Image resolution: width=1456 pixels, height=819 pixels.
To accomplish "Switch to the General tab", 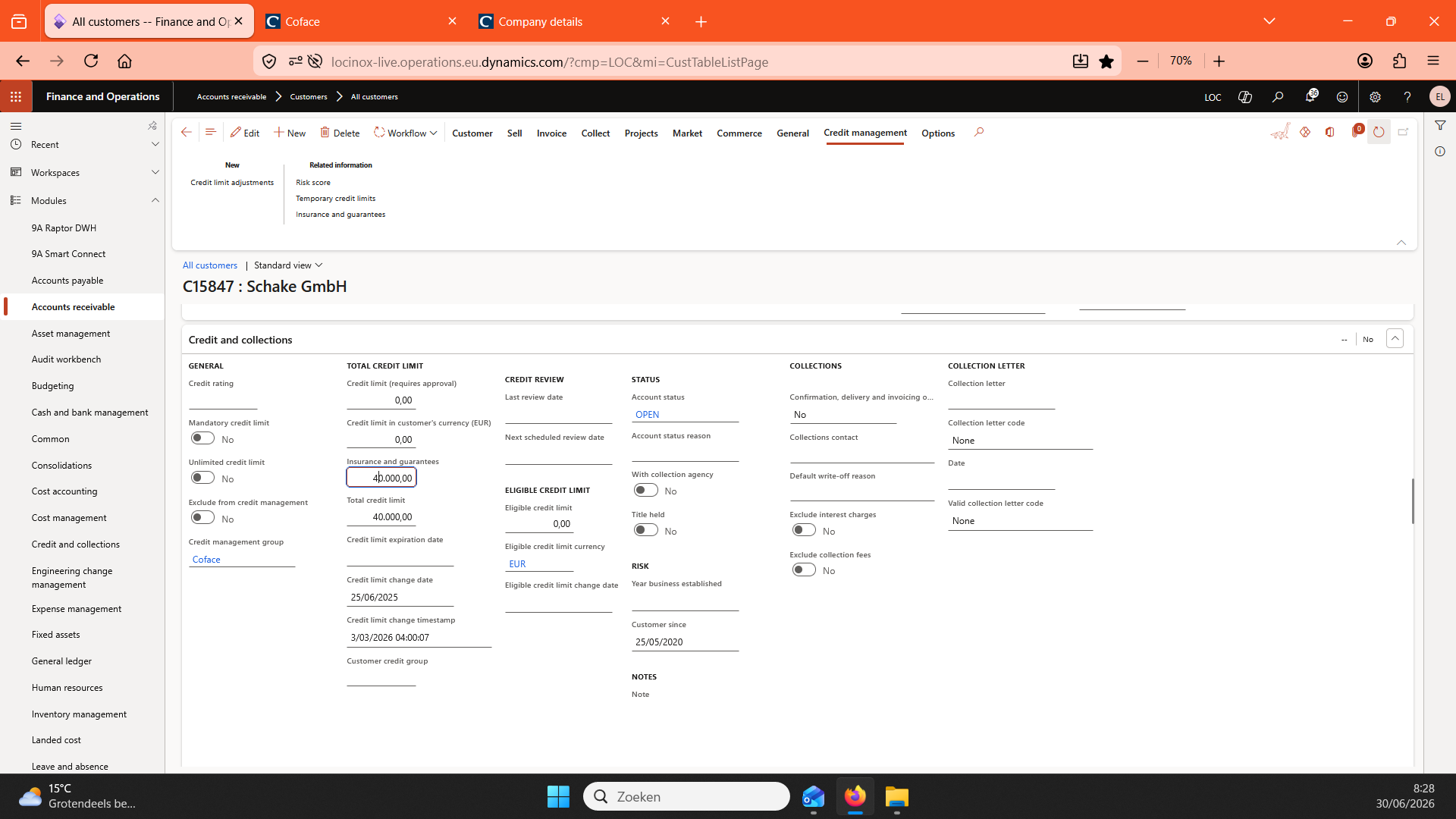I will [x=792, y=133].
